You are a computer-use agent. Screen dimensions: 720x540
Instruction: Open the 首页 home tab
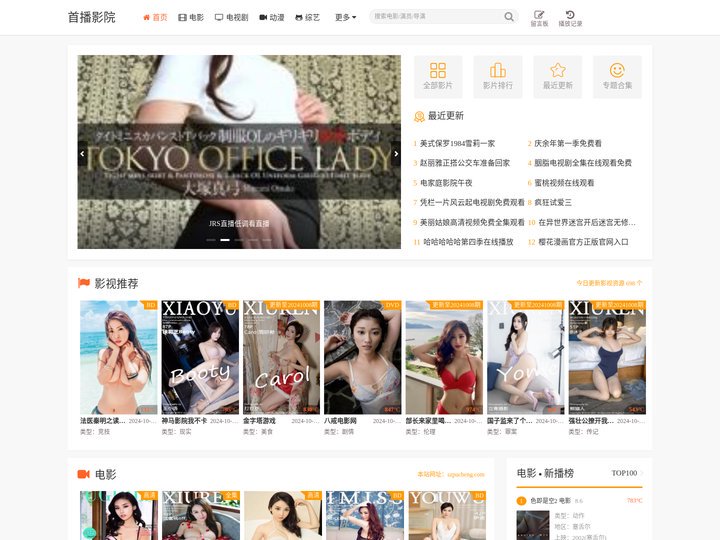pyautogui.click(x=155, y=17)
